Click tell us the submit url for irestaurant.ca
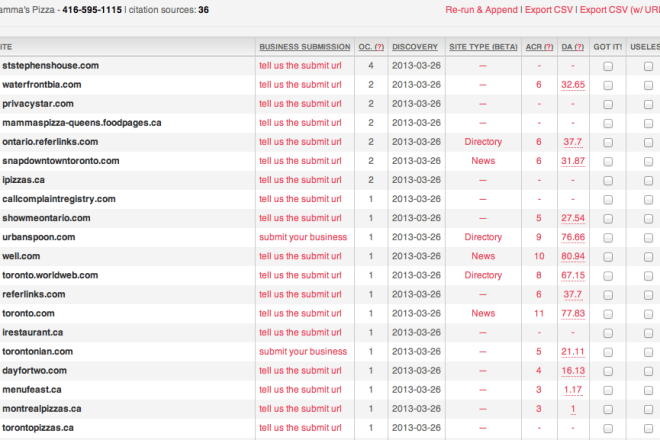Screen dimensions: 660x440 300,332
